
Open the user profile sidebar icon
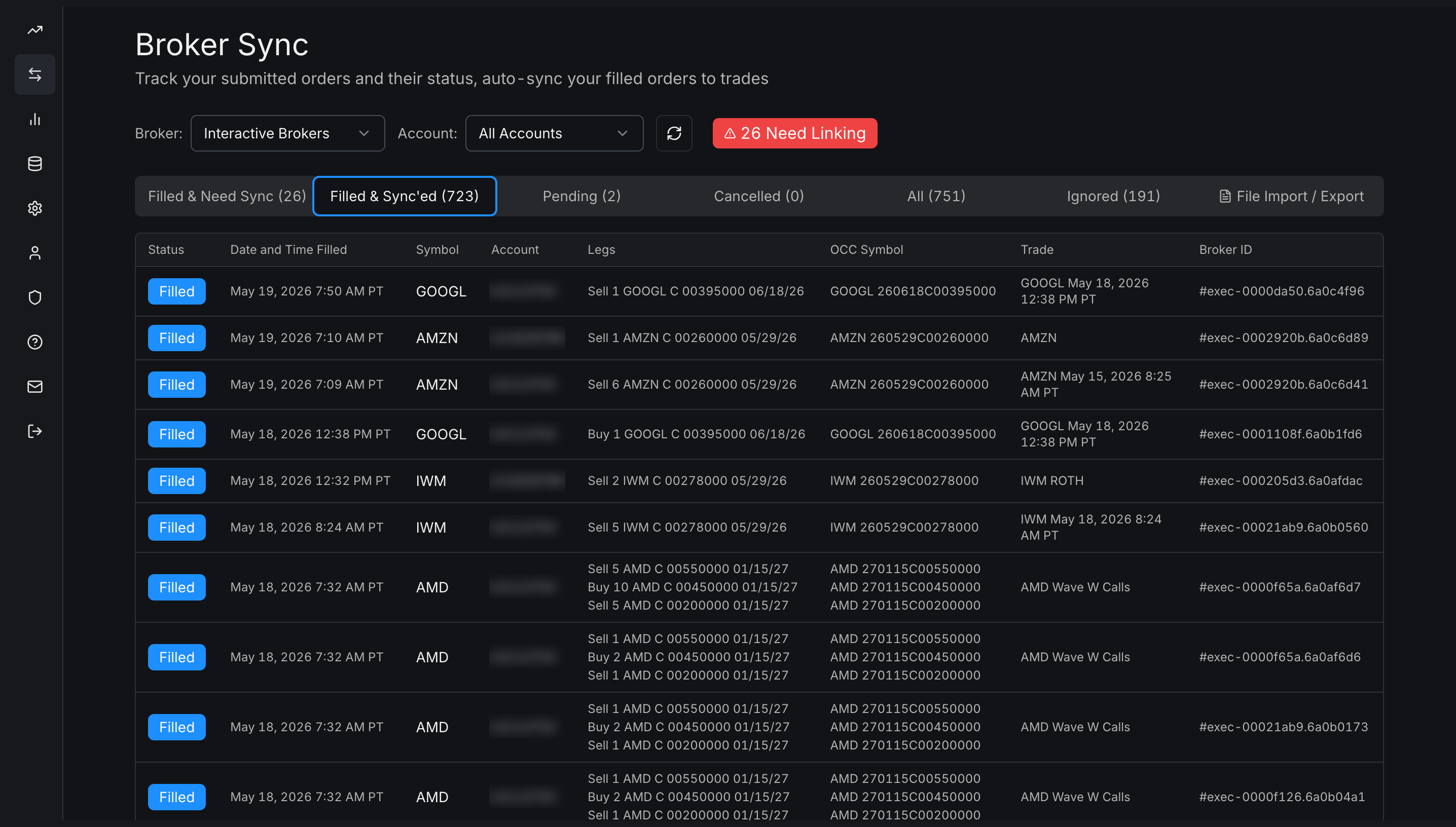click(34, 253)
